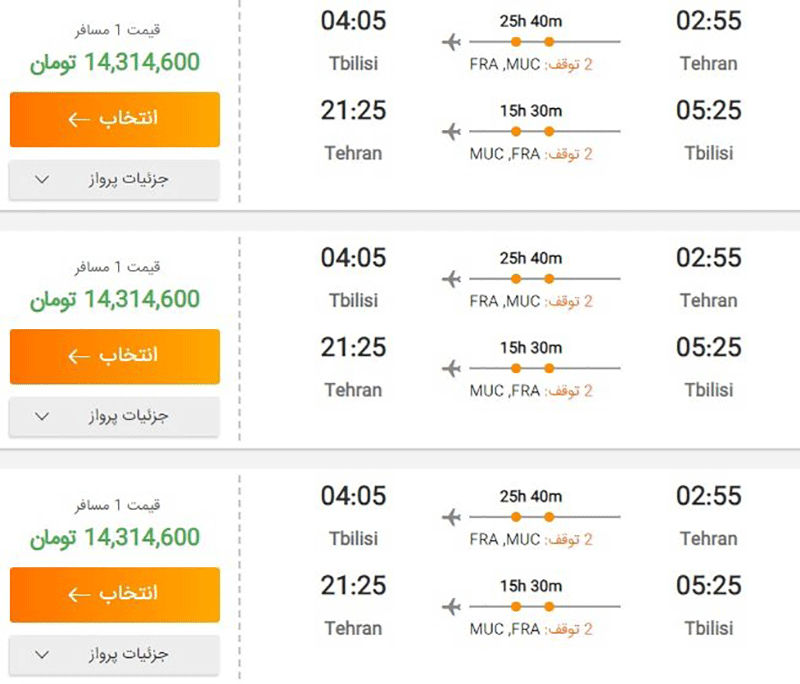Click the chevron arrow on the top card's جزئیات پرواز
This screenshot has height=684, width=800.
pos(42,180)
